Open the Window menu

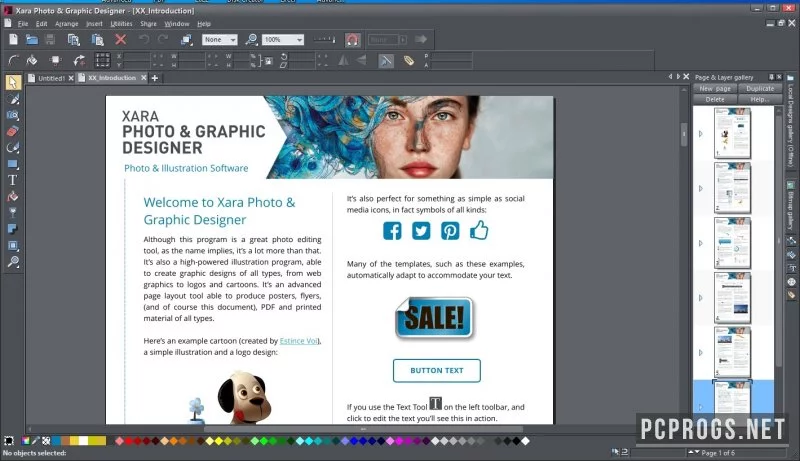177,23
